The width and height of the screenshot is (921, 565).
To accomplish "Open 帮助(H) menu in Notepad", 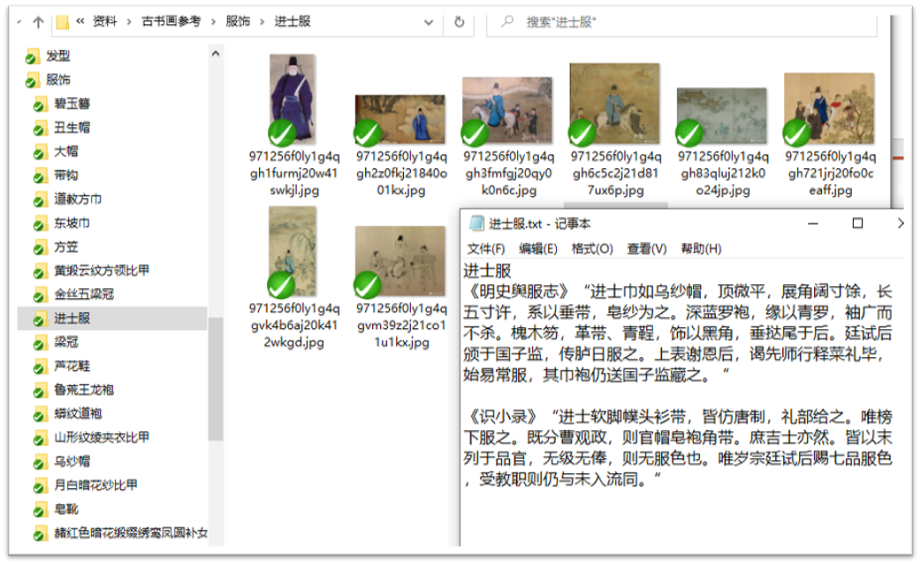I will (x=701, y=249).
